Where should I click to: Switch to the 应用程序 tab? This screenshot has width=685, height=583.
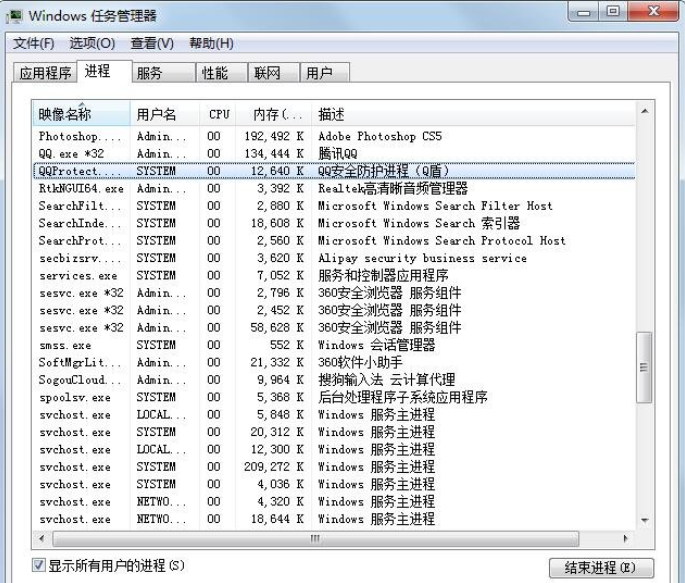(x=45, y=72)
